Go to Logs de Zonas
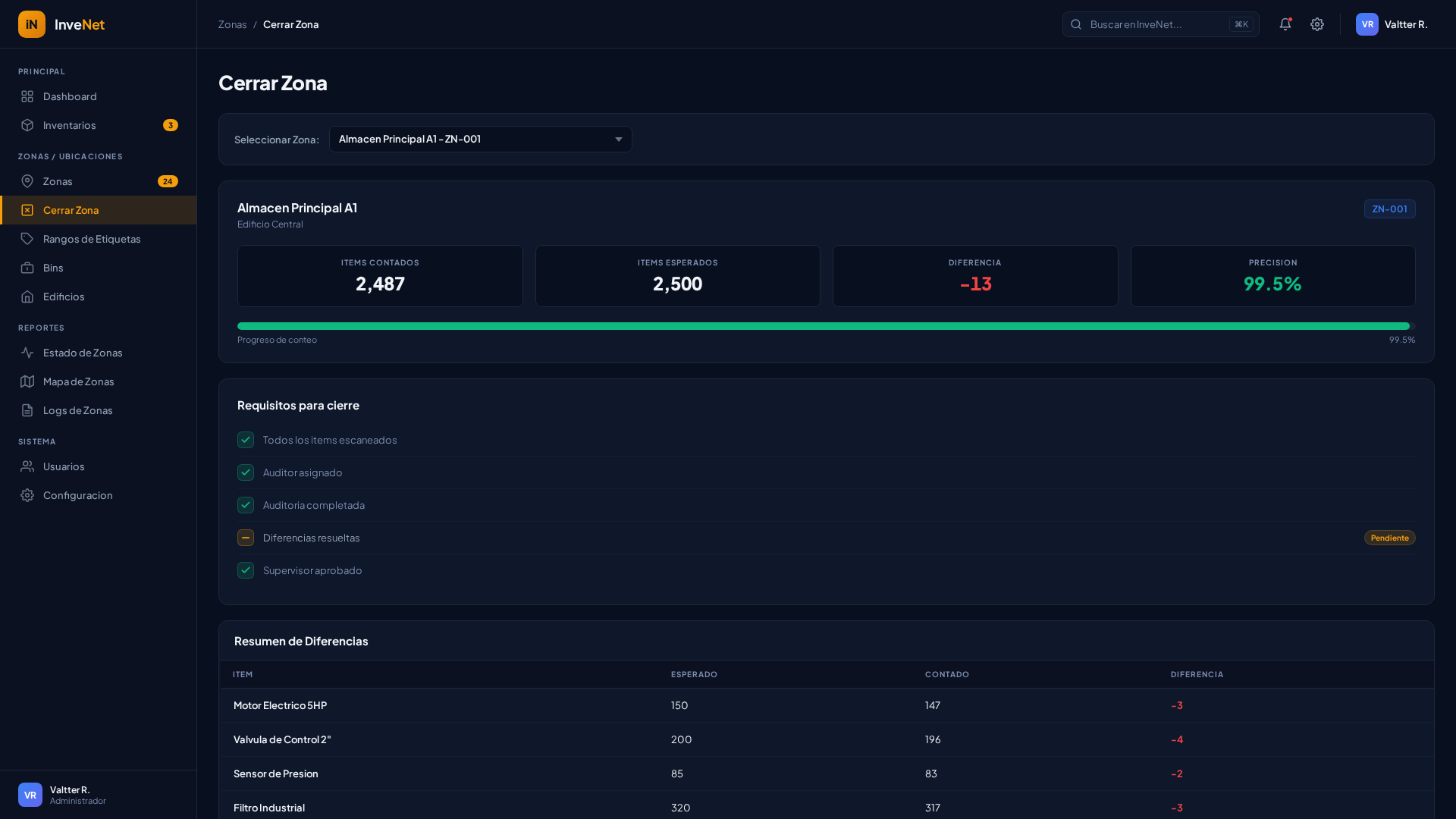 tap(77, 410)
